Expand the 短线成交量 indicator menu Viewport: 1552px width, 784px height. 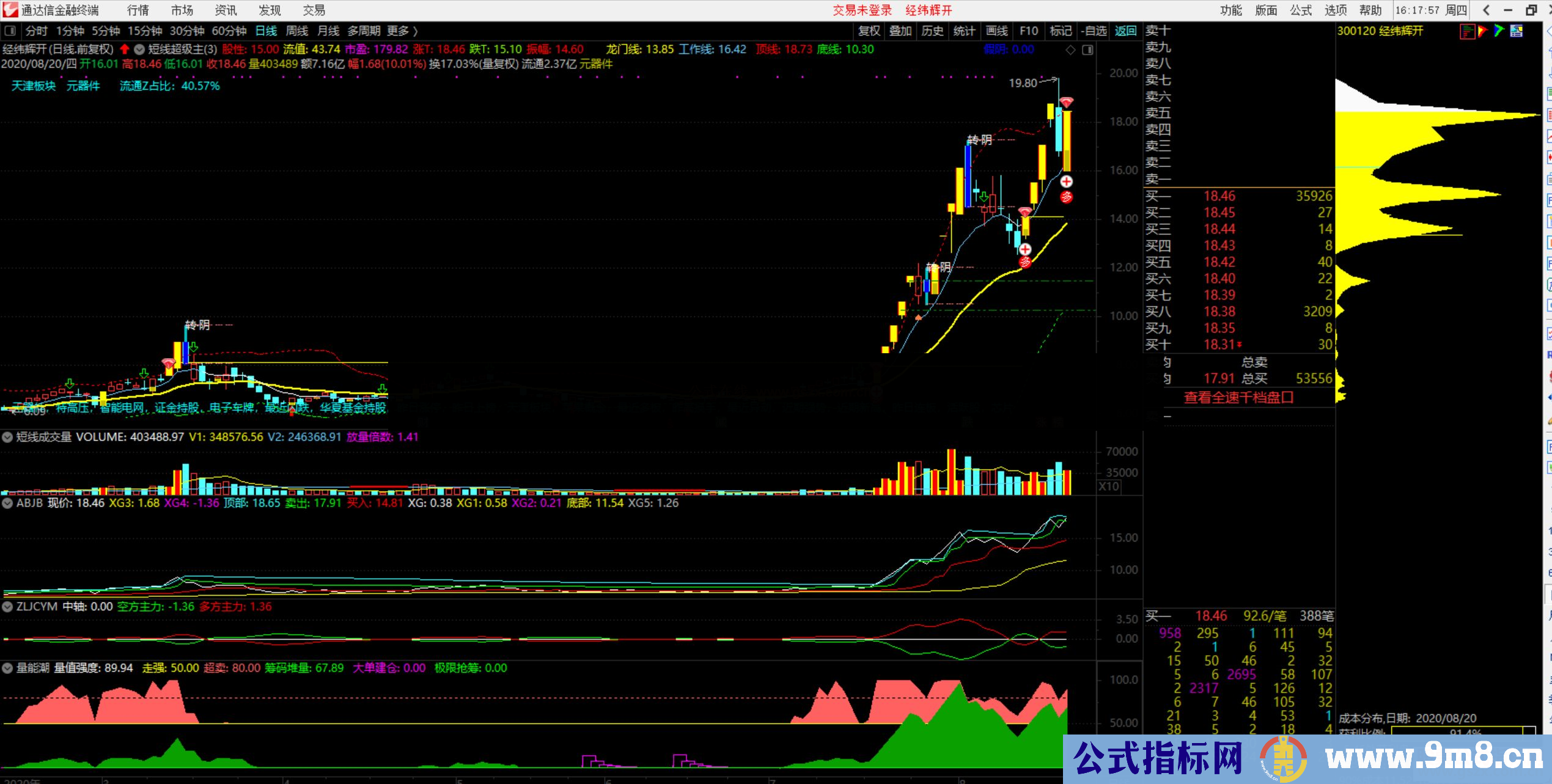[x=7, y=437]
